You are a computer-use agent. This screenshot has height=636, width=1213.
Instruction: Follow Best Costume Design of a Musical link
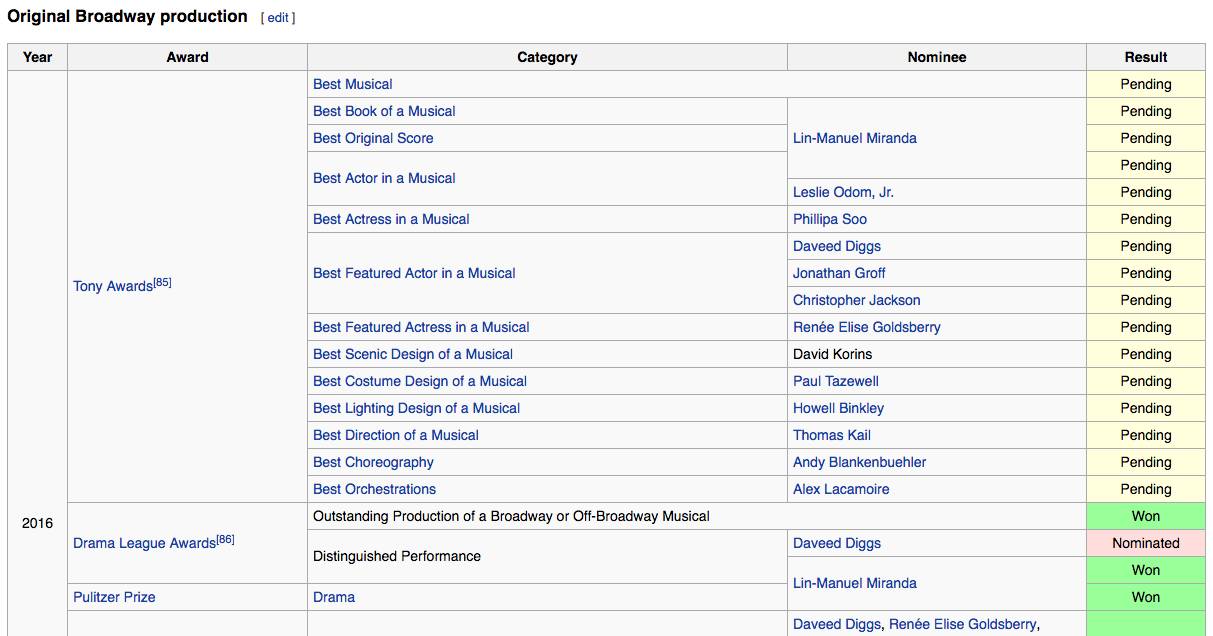(420, 381)
